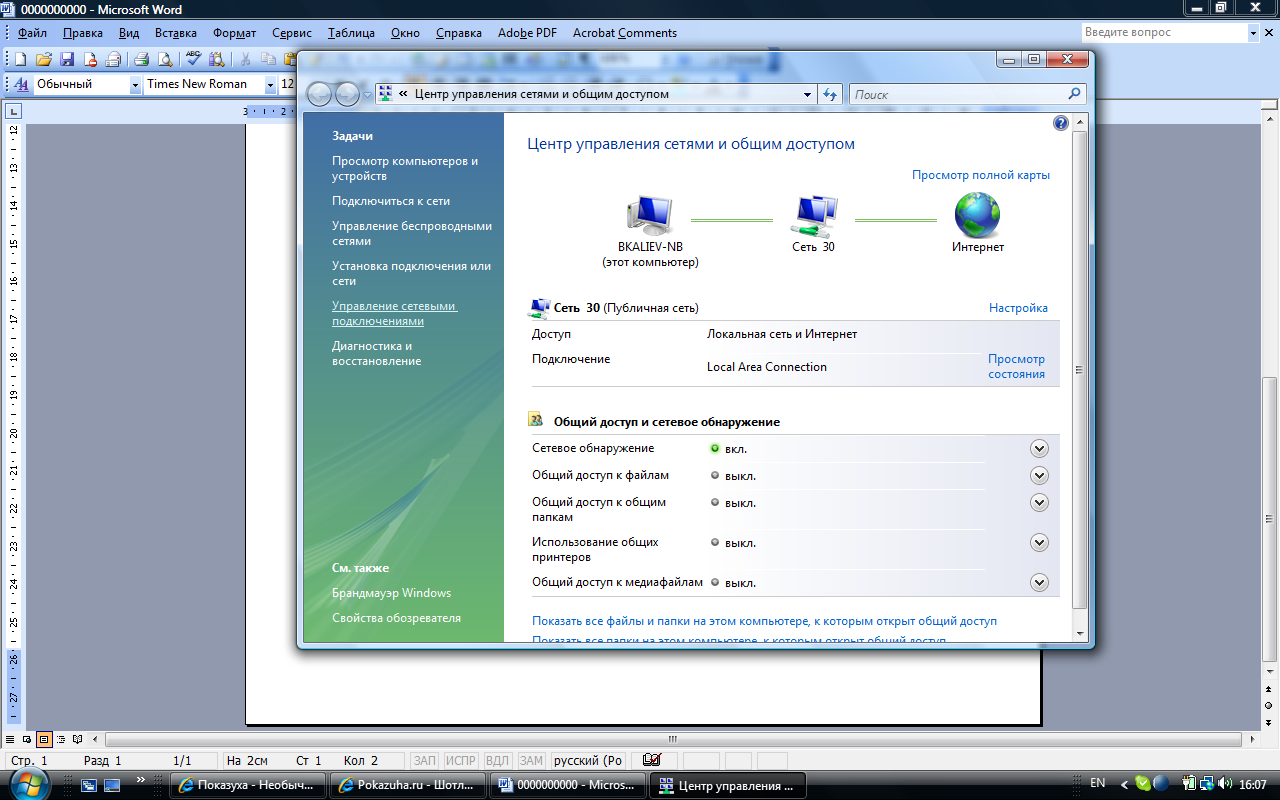Click the Save diskette icon in Word
The height and width of the screenshot is (800, 1280).
[x=67, y=59]
